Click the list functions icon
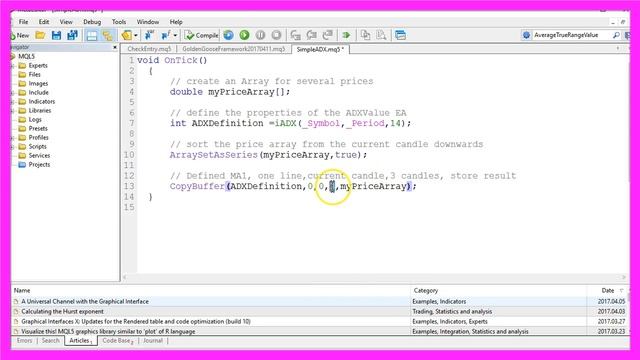This screenshot has height=360, width=640. (x=166, y=36)
